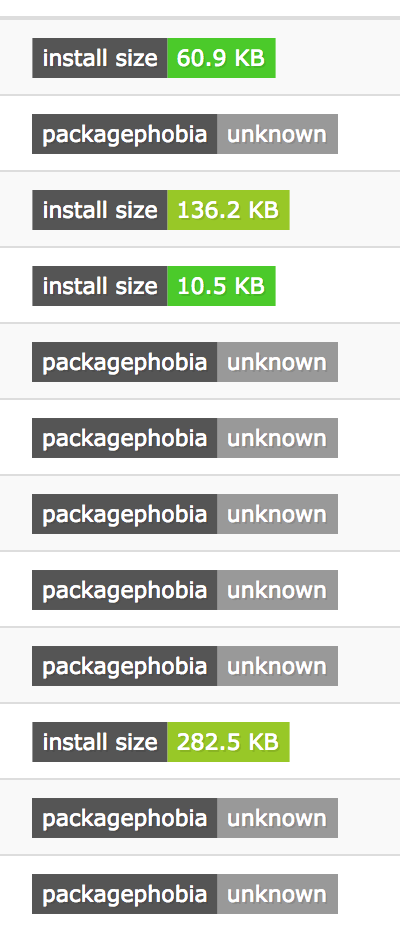Select the green 10.5 KB value

click(x=221, y=286)
